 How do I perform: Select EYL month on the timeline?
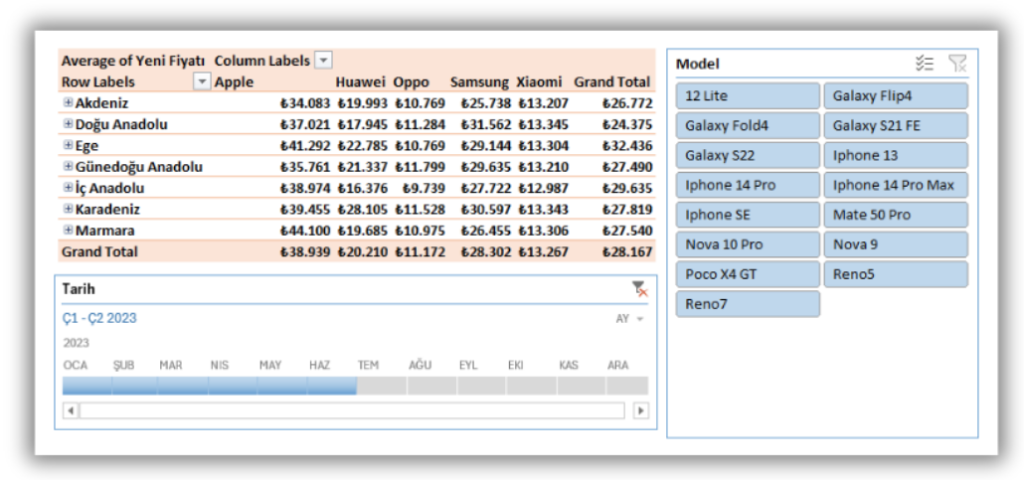tap(481, 385)
